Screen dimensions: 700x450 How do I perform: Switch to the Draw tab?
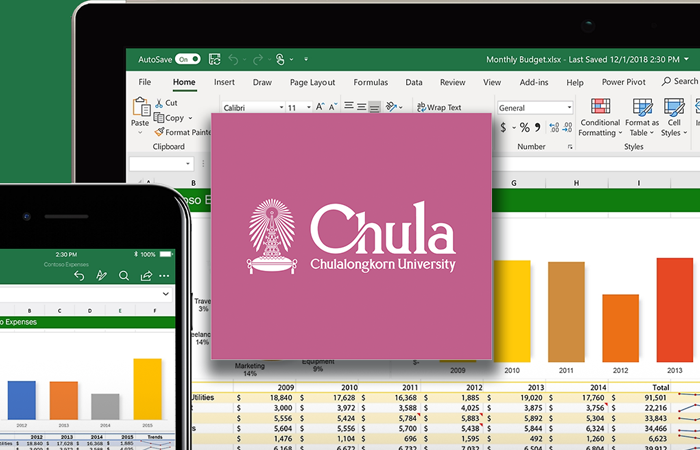tap(262, 82)
